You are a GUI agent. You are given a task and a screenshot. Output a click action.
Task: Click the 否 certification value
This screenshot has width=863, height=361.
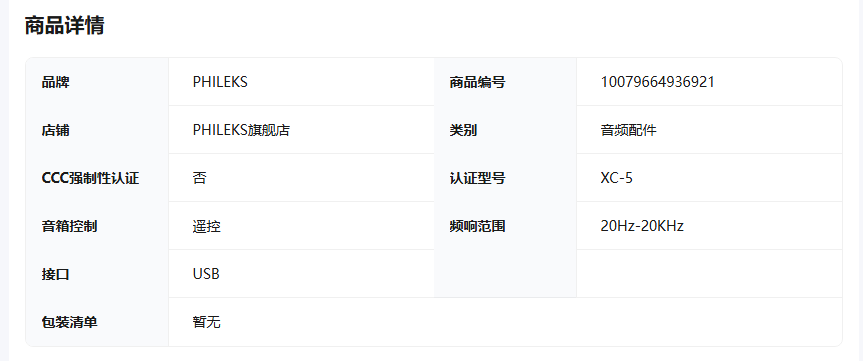[x=200, y=178]
